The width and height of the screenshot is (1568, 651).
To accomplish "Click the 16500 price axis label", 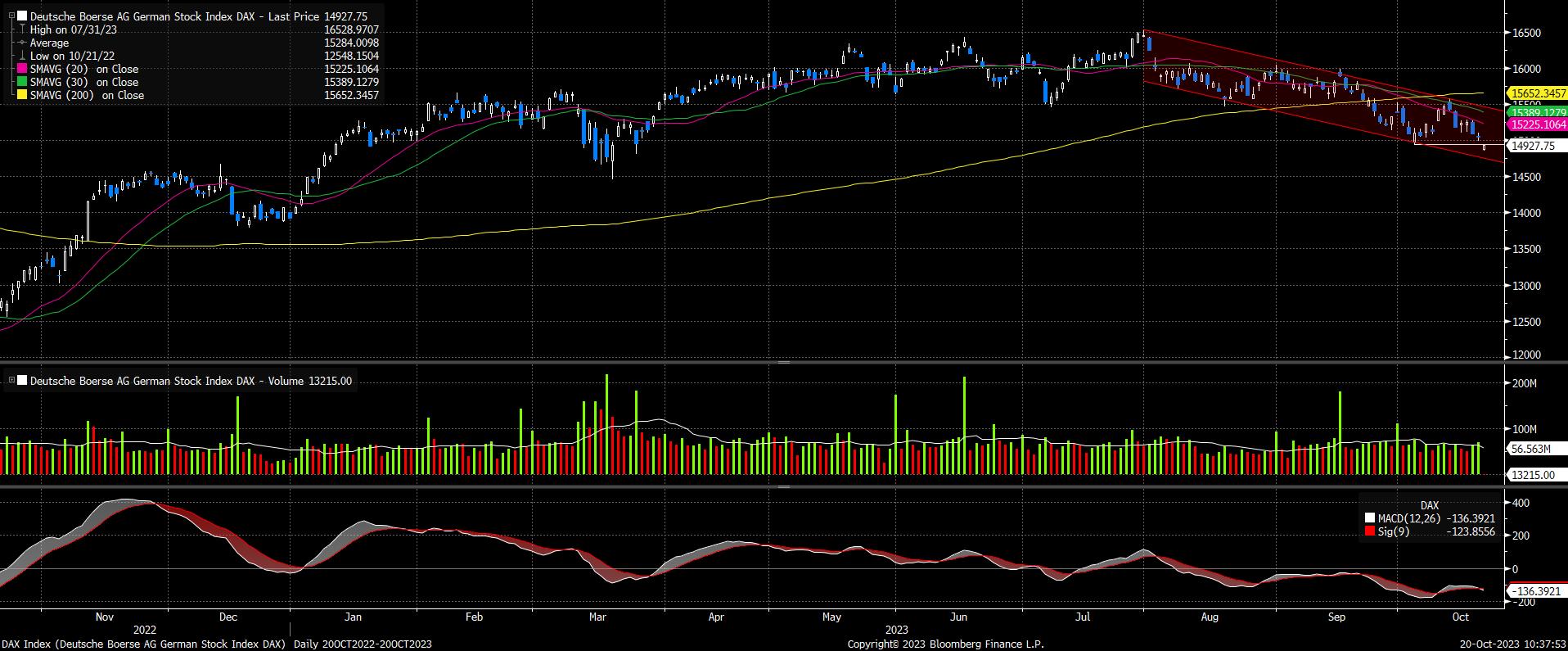I will pos(1527,34).
